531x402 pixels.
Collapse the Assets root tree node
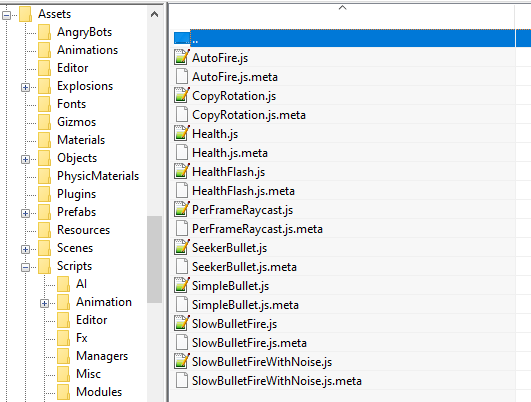(6, 15)
